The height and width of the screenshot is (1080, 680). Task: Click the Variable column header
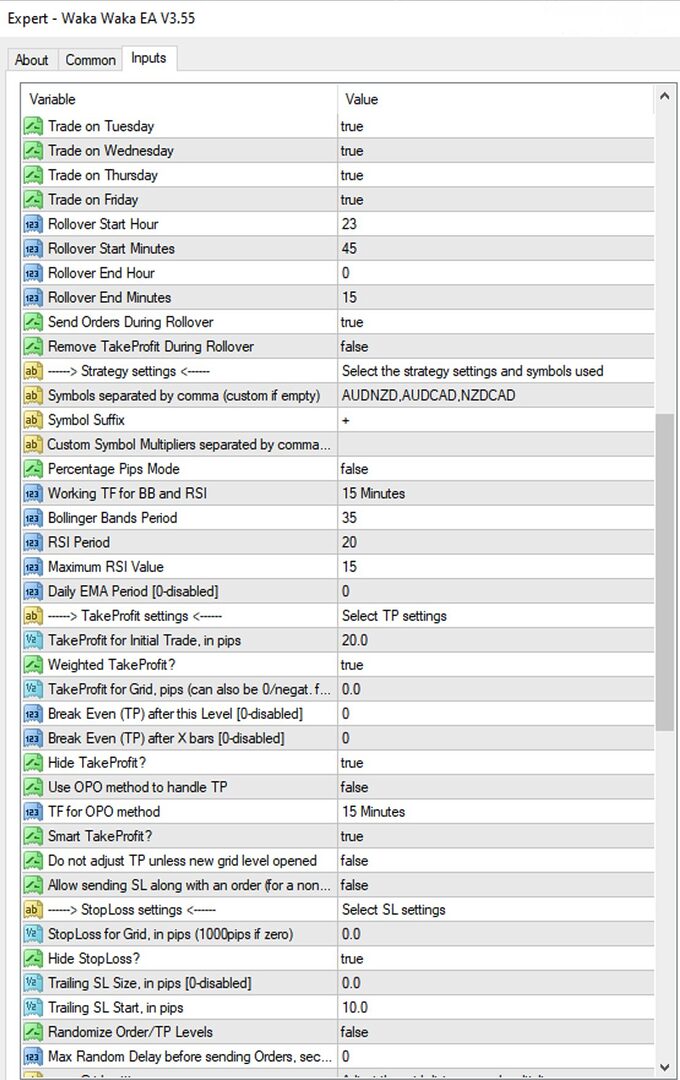point(179,99)
